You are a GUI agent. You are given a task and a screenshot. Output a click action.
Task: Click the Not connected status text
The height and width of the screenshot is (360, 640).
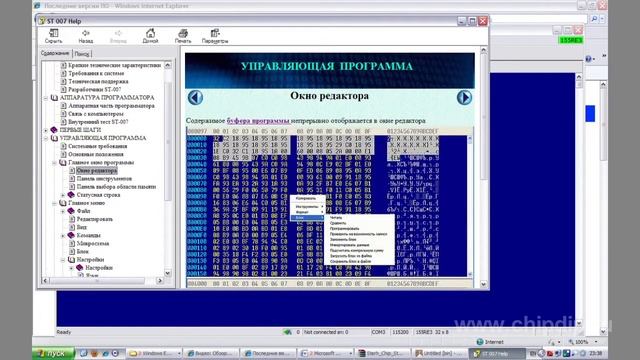click(326, 332)
